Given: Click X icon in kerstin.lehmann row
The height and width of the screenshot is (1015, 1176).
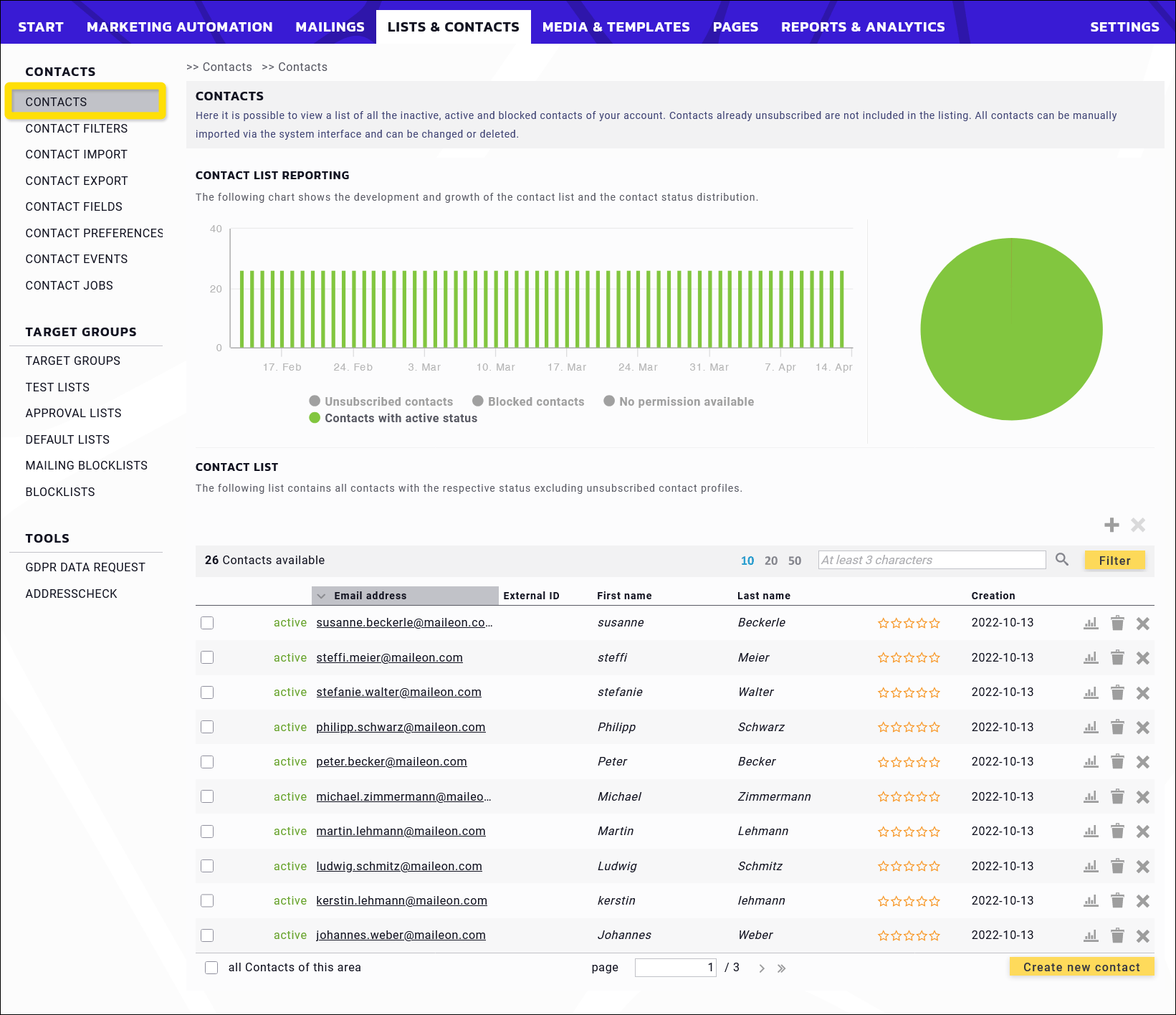Looking at the screenshot, I should 1143,901.
